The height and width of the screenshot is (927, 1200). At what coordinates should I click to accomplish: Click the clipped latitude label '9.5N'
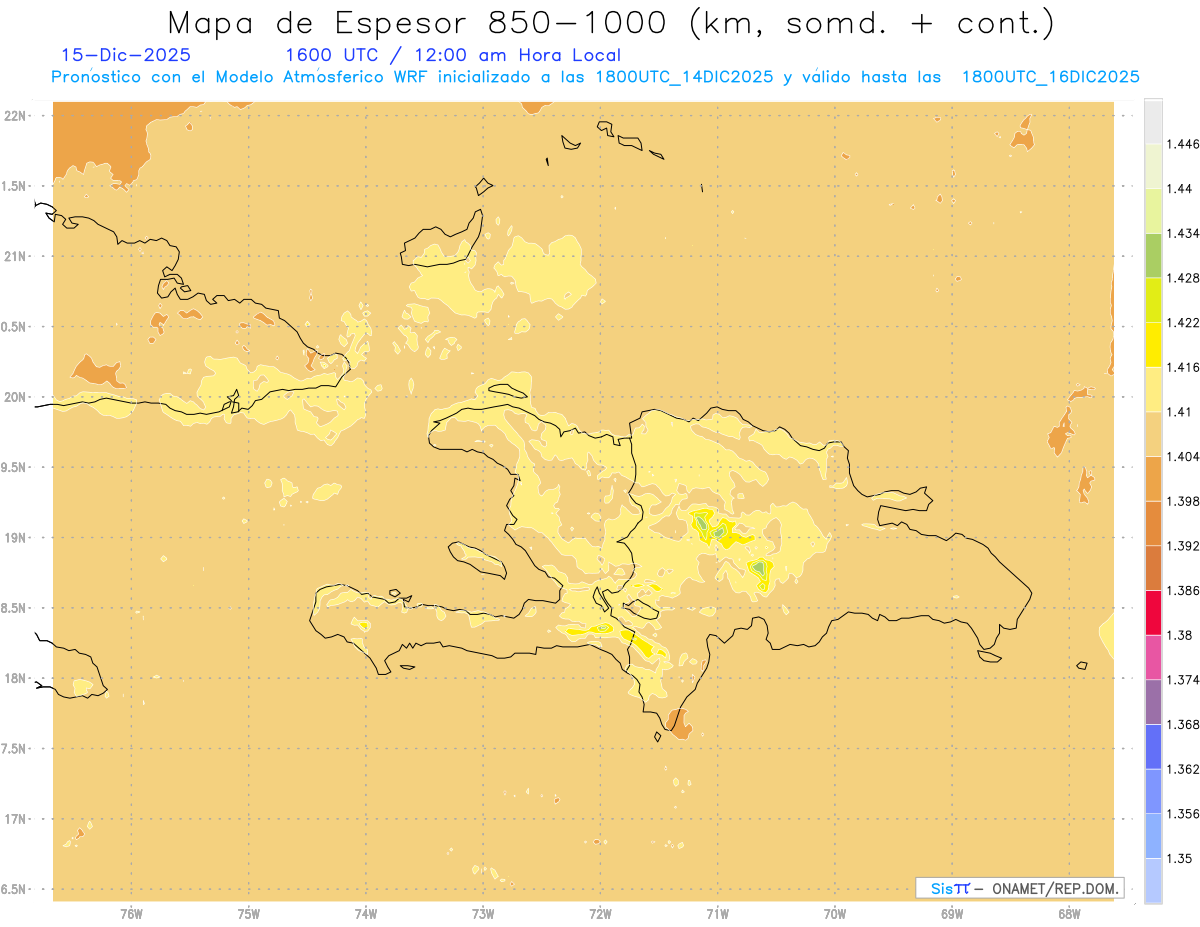point(15,468)
